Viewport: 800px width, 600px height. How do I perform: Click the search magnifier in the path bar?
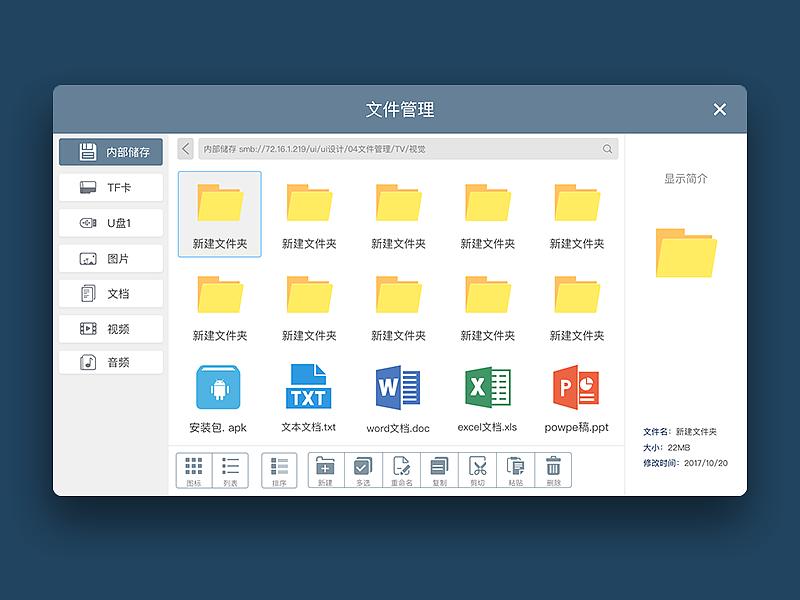coord(606,148)
